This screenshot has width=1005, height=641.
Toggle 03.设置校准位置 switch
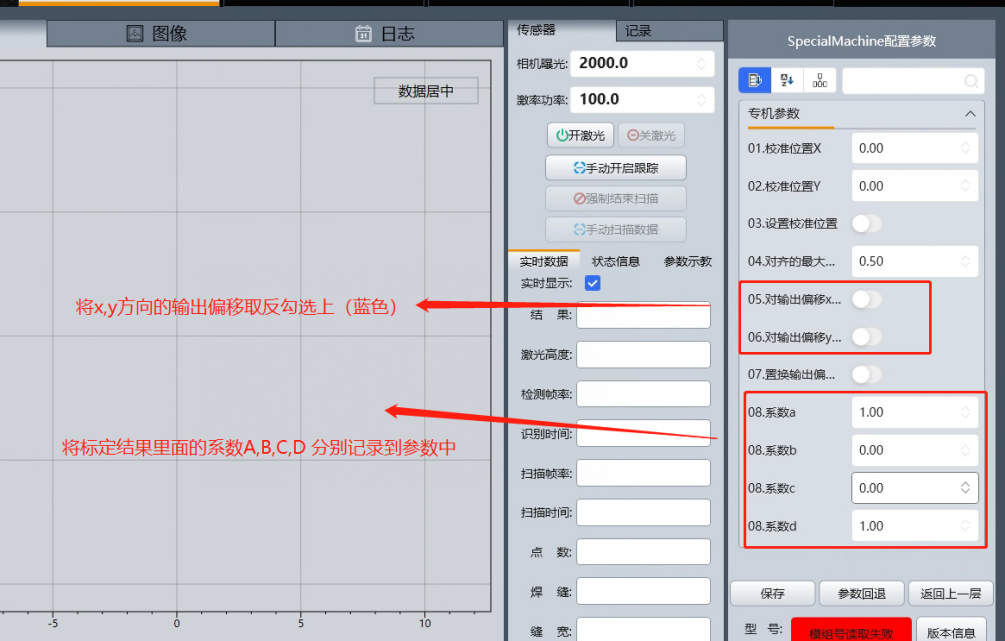tap(866, 223)
